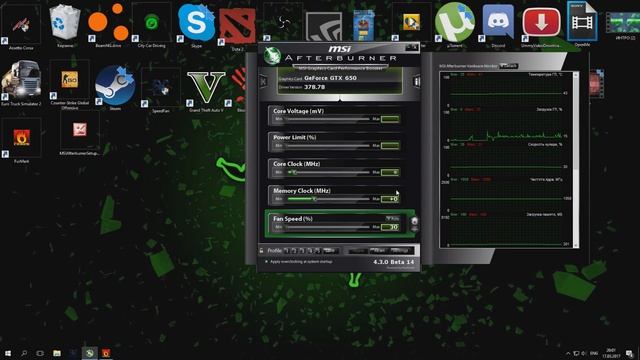Select the Dota 2 desktop icon
Screen dimensions: 640x360
point(238,29)
